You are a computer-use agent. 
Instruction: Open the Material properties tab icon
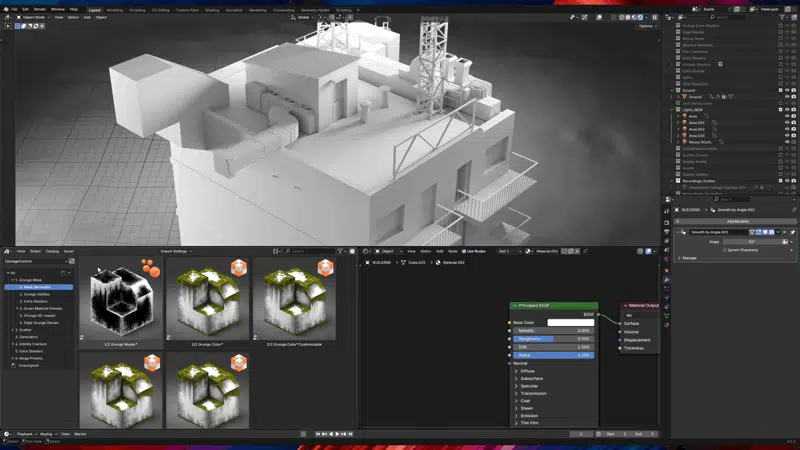(x=667, y=324)
